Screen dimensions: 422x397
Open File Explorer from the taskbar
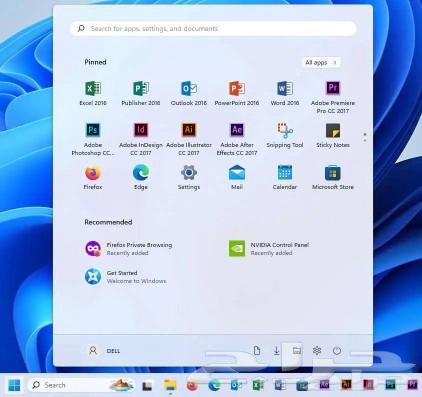pos(170,386)
